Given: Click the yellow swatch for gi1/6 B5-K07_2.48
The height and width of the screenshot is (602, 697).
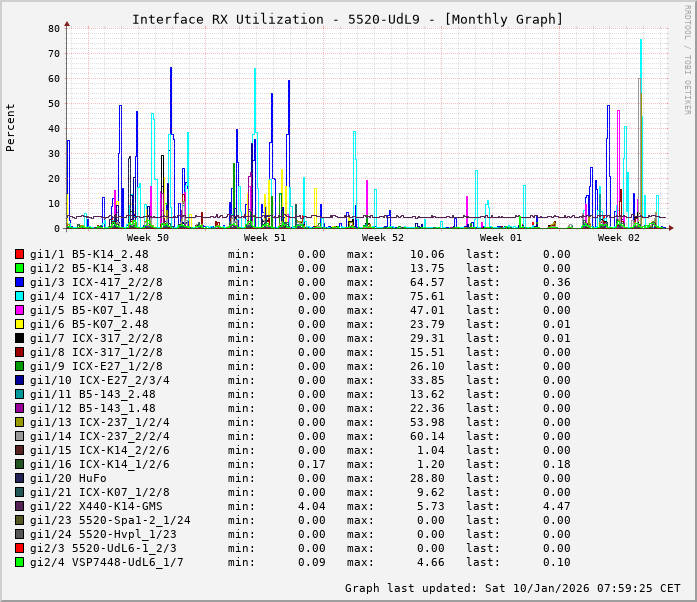Looking at the screenshot, I should coord(19,324).
